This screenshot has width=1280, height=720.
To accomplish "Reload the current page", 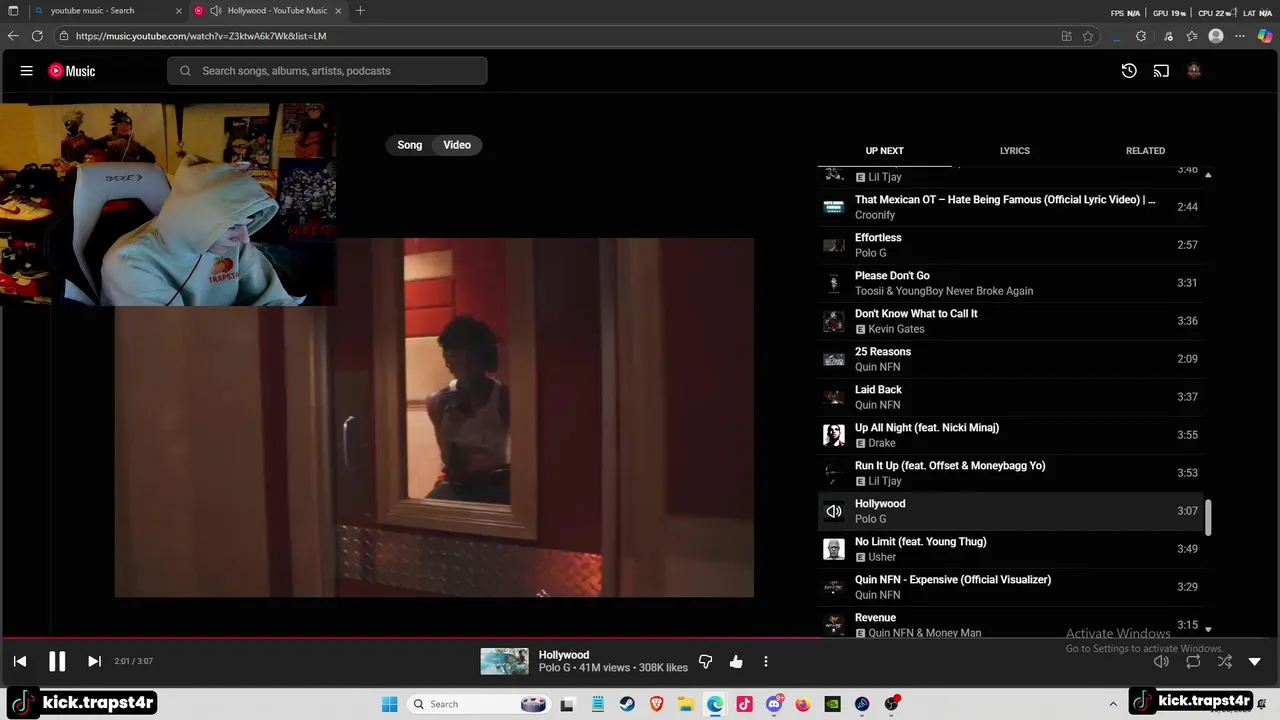I will 37,36.
